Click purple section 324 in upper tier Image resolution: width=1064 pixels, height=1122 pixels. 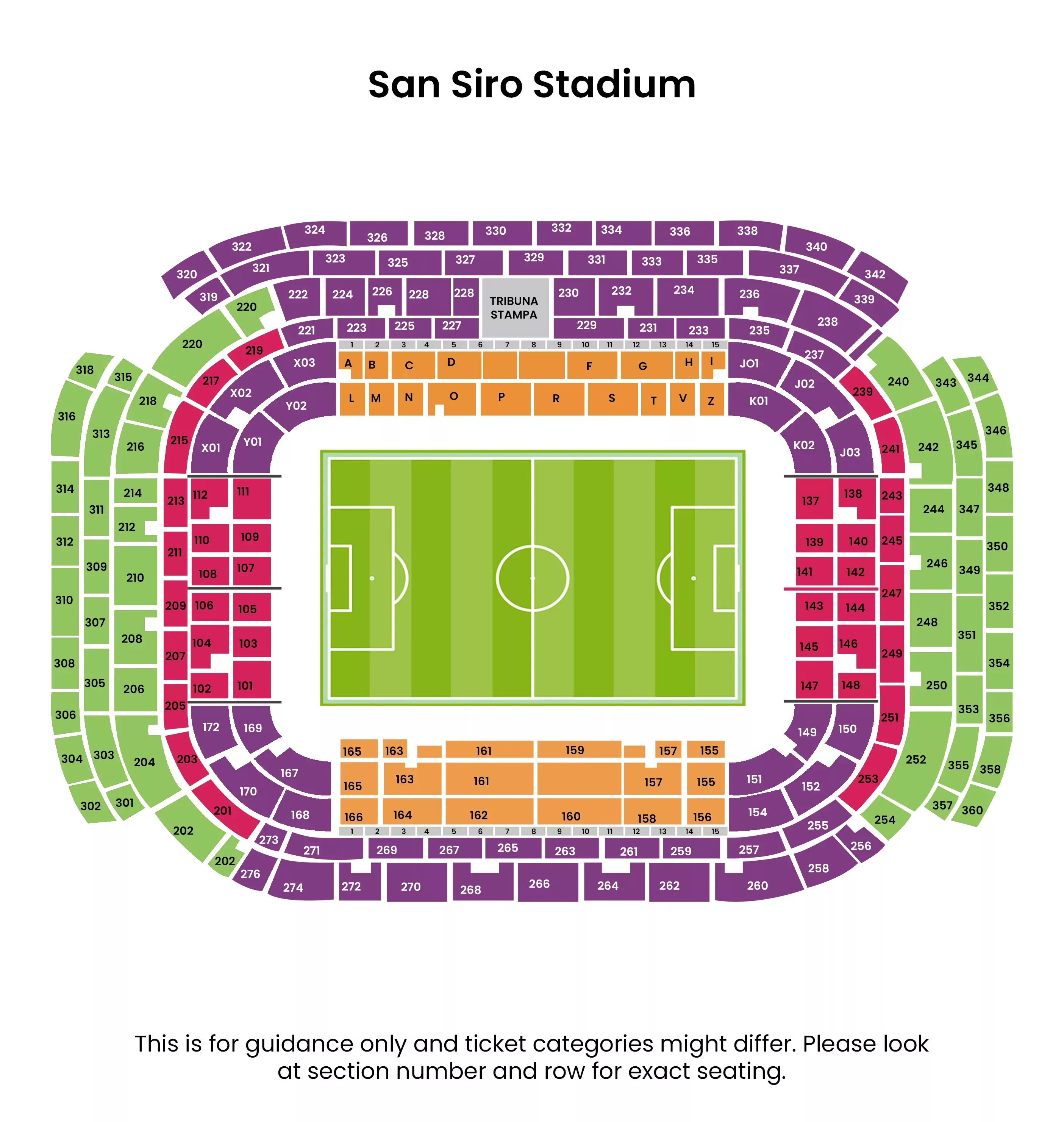(x=315, y=231)
